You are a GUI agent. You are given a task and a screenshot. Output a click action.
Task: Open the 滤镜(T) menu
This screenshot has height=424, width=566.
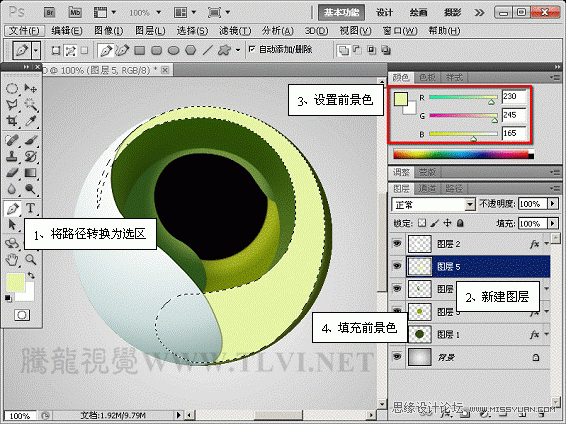235,31
